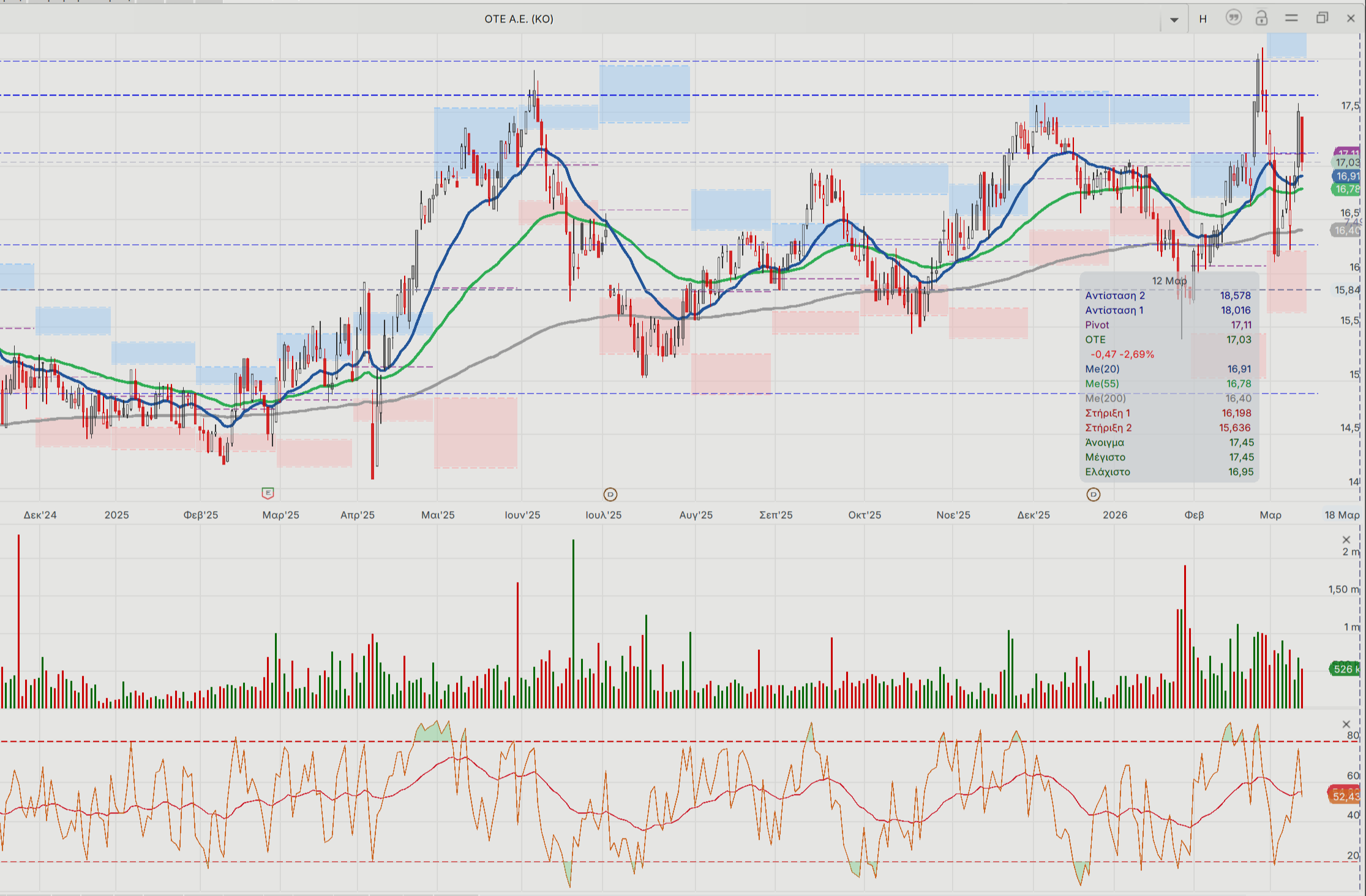
Task: Click the 15,84 price label on axis
Action: (x=1346, y=290)
